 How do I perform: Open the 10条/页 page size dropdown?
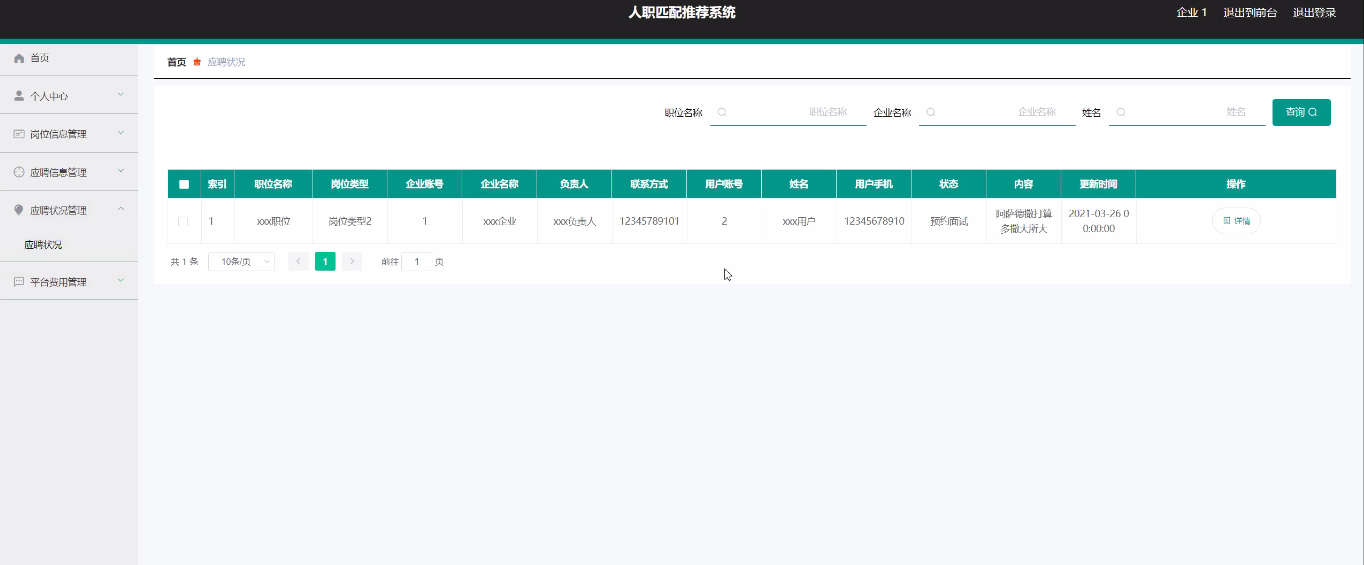pos(241,261)
